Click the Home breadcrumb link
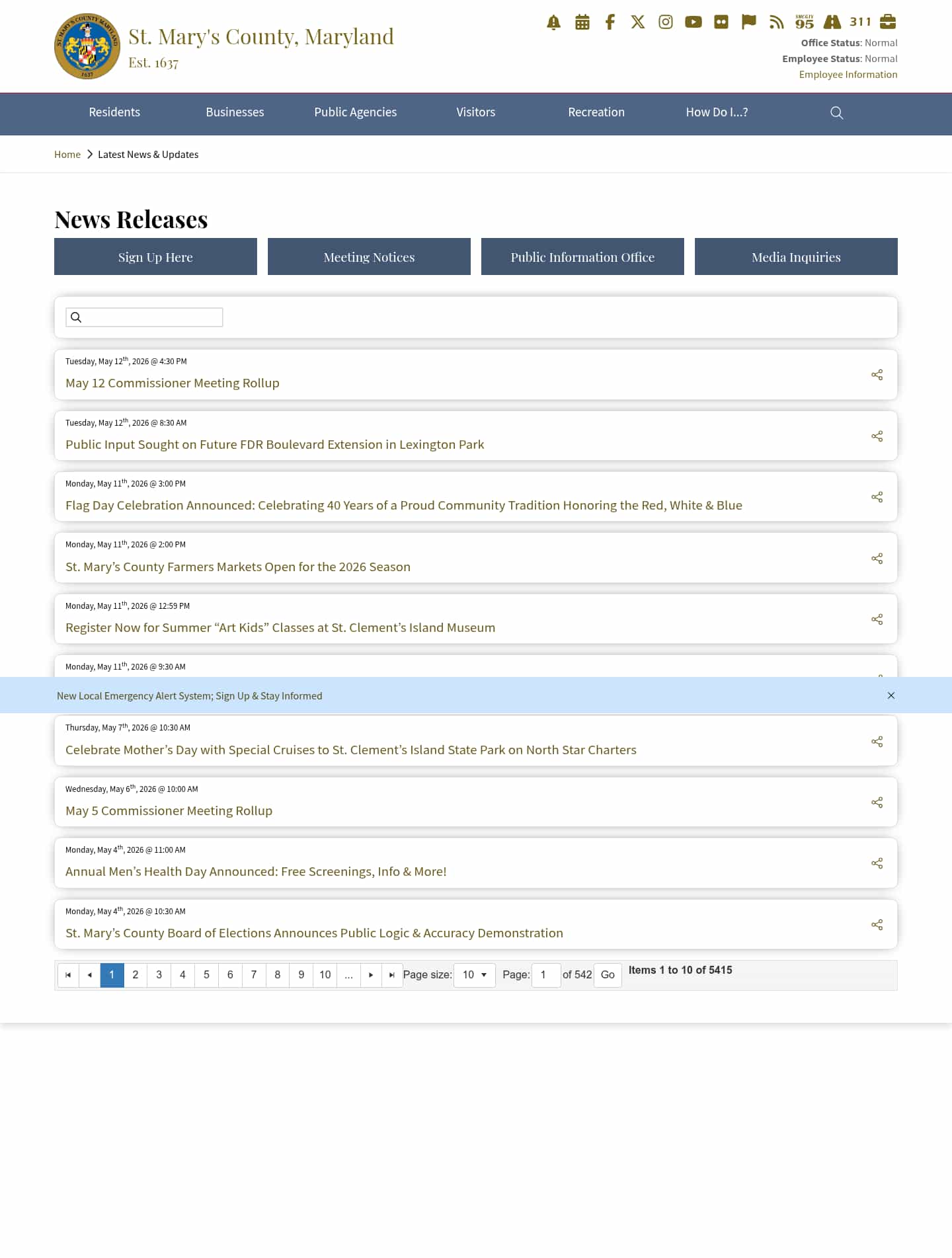This screenshot has height=1258, width=952. [67, 155]
